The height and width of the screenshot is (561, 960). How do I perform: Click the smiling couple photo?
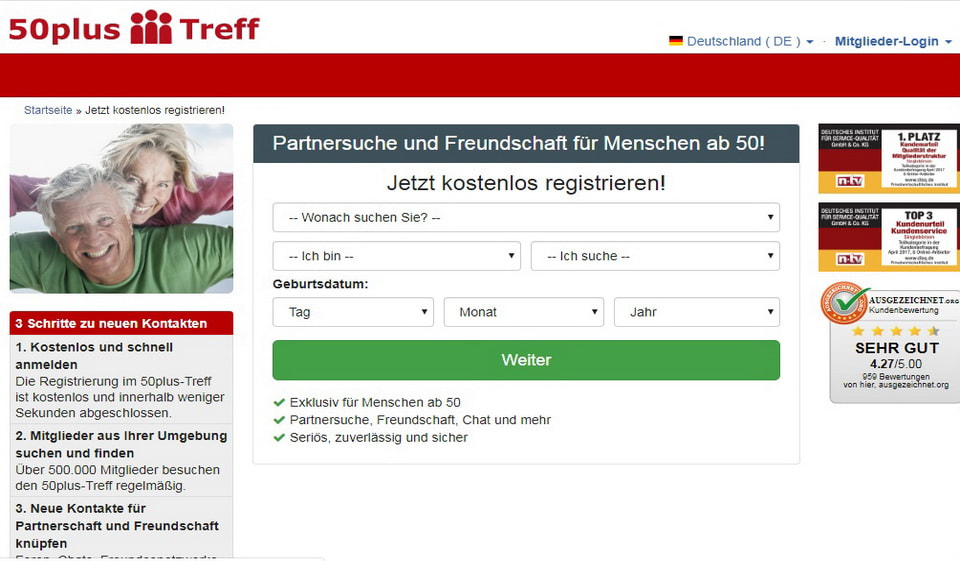tap(121, 208)
